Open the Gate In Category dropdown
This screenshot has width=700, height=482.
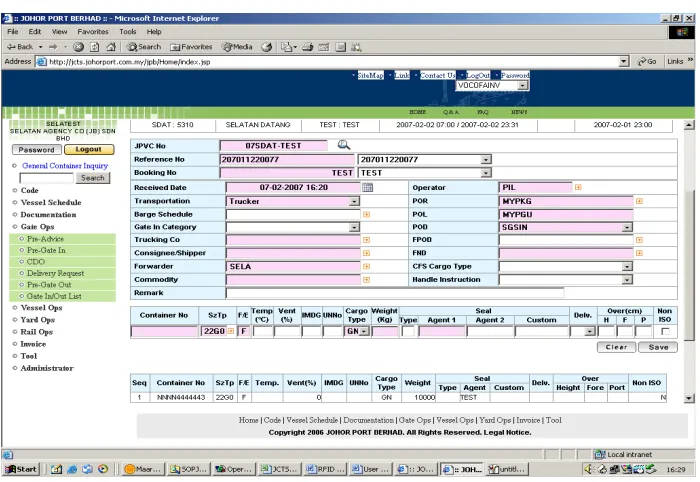coord(354,227)
